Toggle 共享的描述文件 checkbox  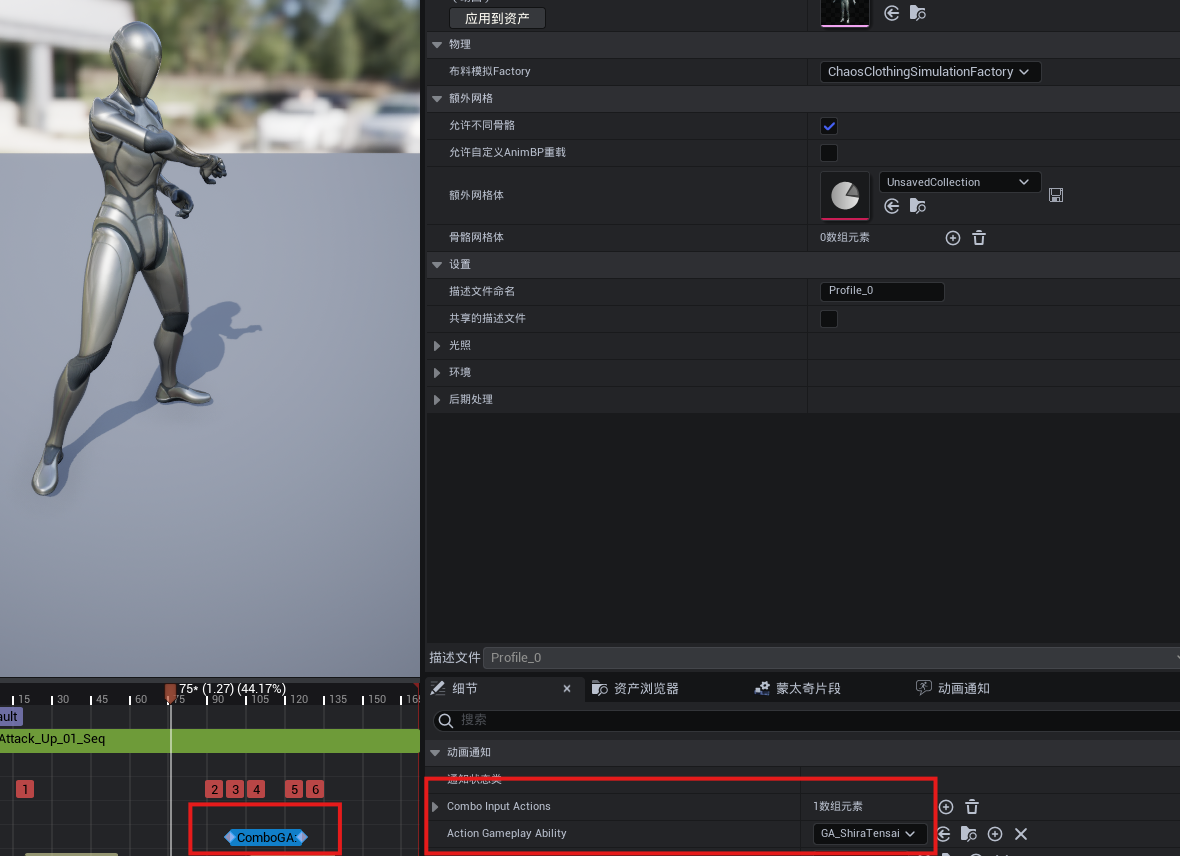tap(828, 319)
